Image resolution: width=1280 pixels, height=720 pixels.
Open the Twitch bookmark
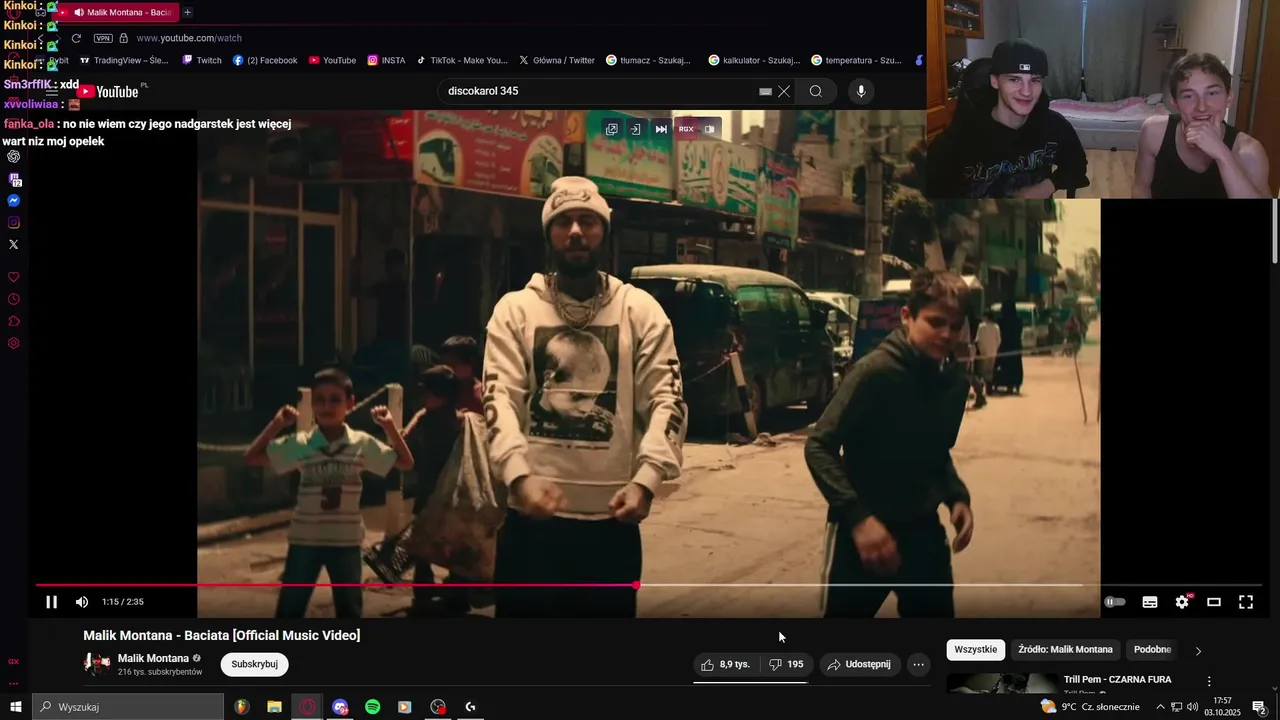coord(202,60)
